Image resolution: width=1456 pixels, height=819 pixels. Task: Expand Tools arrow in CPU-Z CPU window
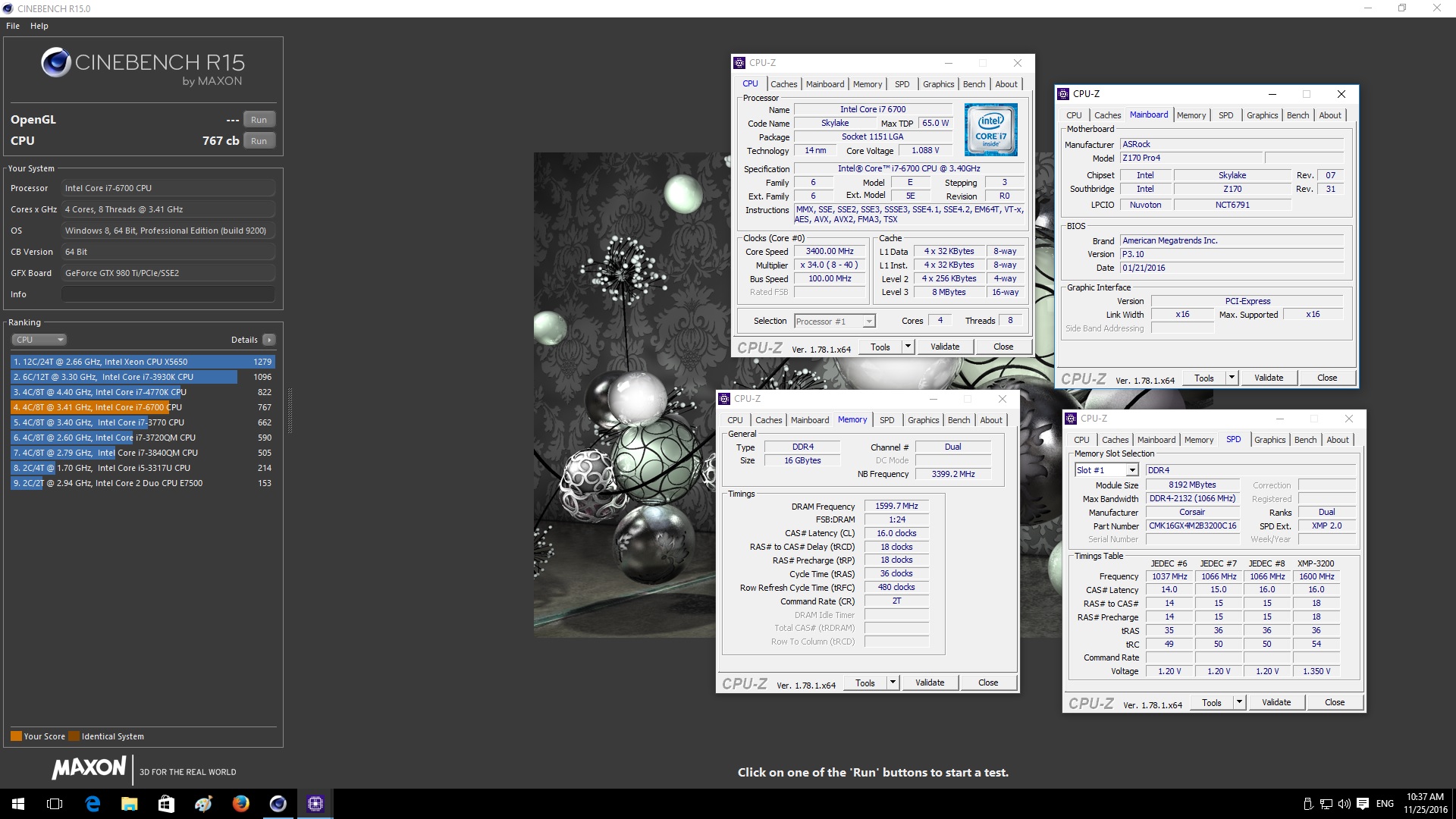pyautogui.click(x=908, y=347)
